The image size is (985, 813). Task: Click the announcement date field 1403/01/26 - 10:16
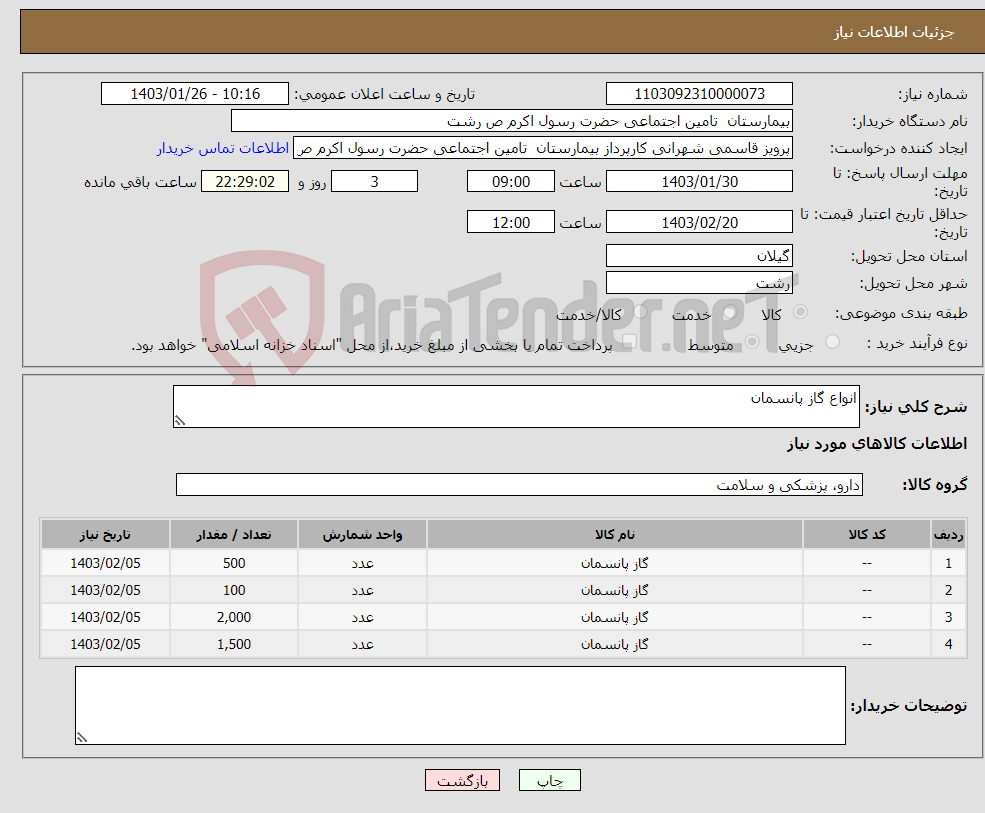[x=195, y=94]
